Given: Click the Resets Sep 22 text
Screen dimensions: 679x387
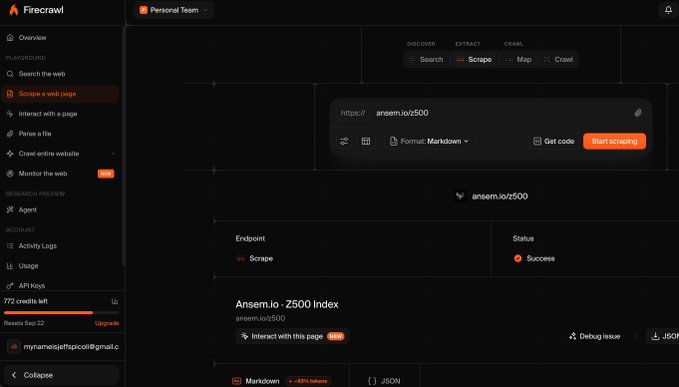Looking at the screenshot, I should click(x=24, y=323).
